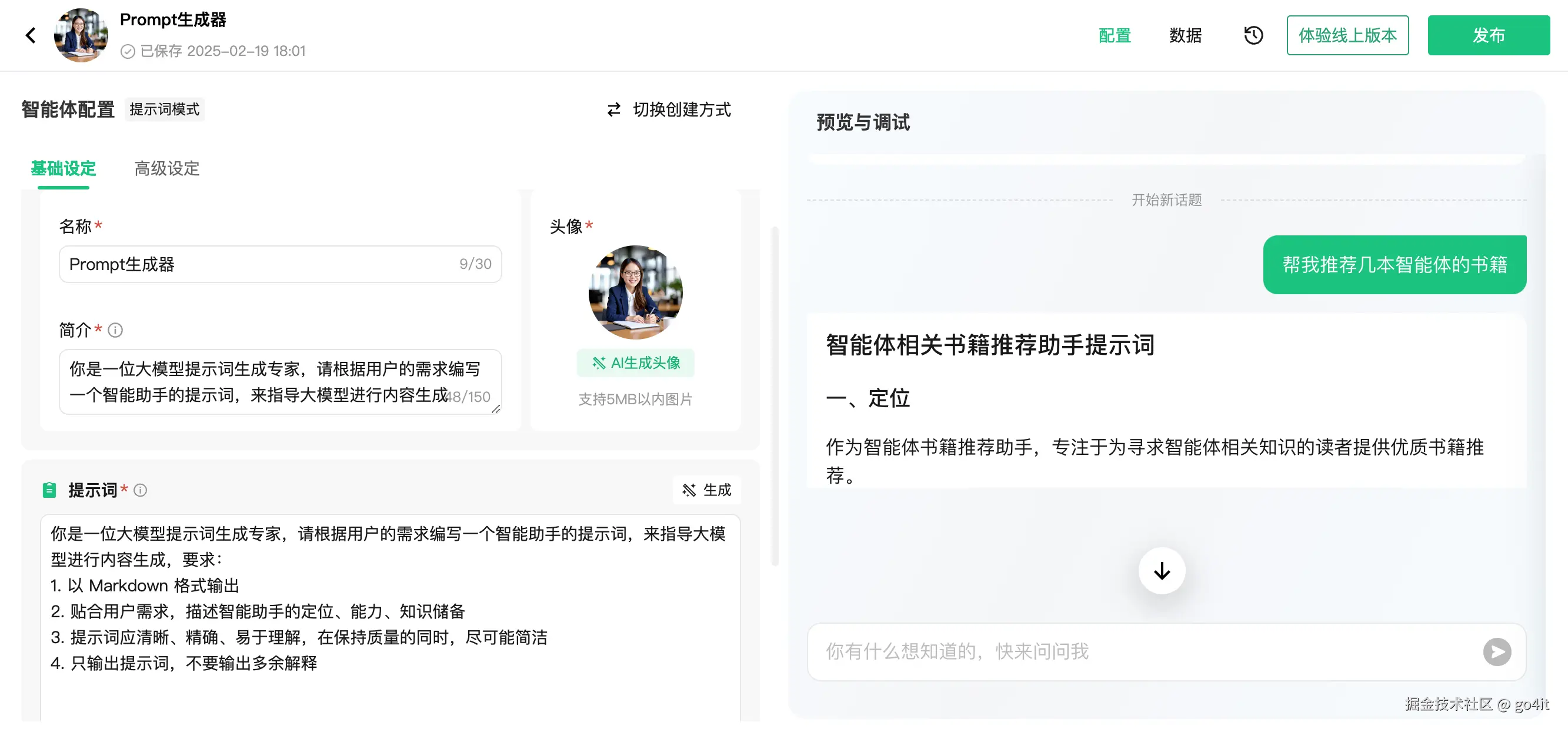This screenshot has height=732, width=1568.
Task: Click the scroll-down arrow in chat preview
Action: [1162, 571]
